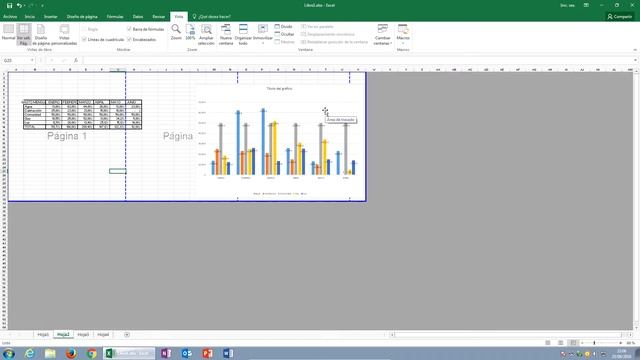The height and width of the screenshot is (360, 640).
Task: Switch to Normal workbook view
Action: pos(9,33)
